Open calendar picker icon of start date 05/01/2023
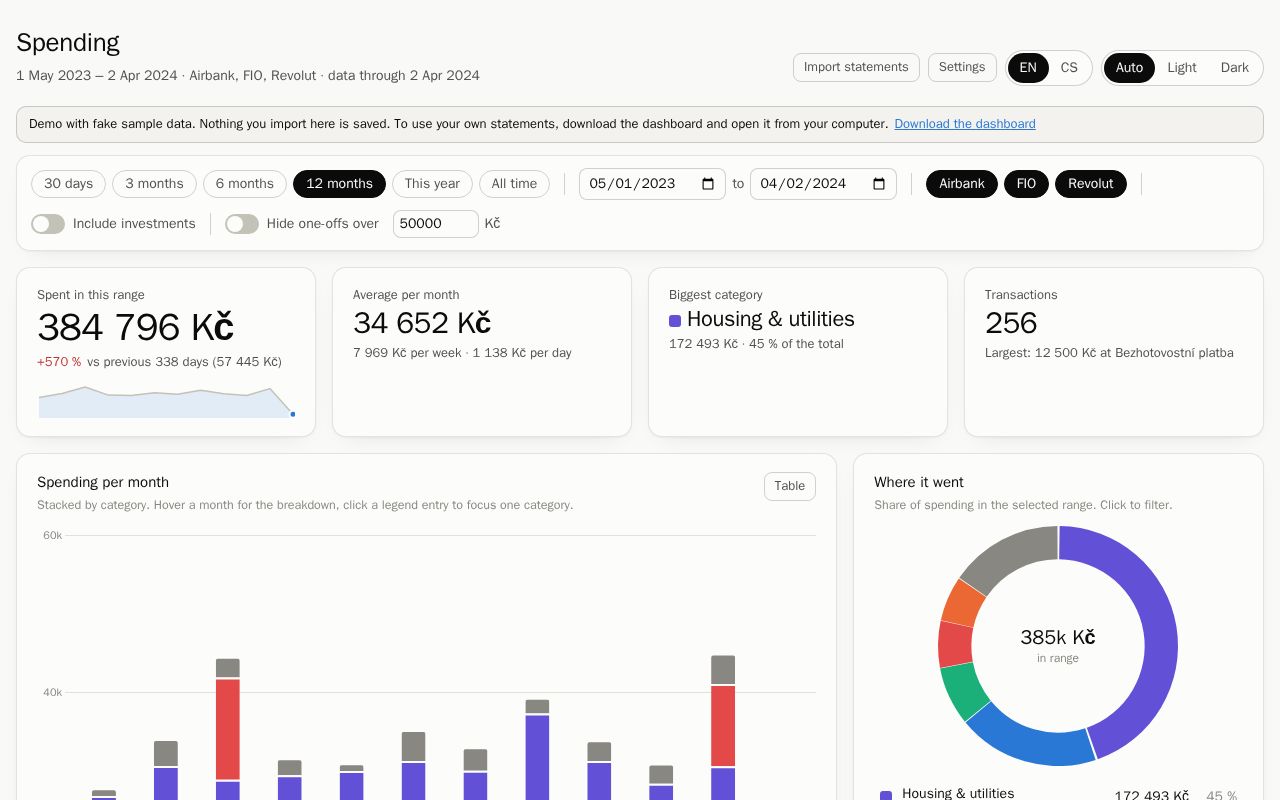The height and width of the screenshot is (800, 1280). pos(708,184)
